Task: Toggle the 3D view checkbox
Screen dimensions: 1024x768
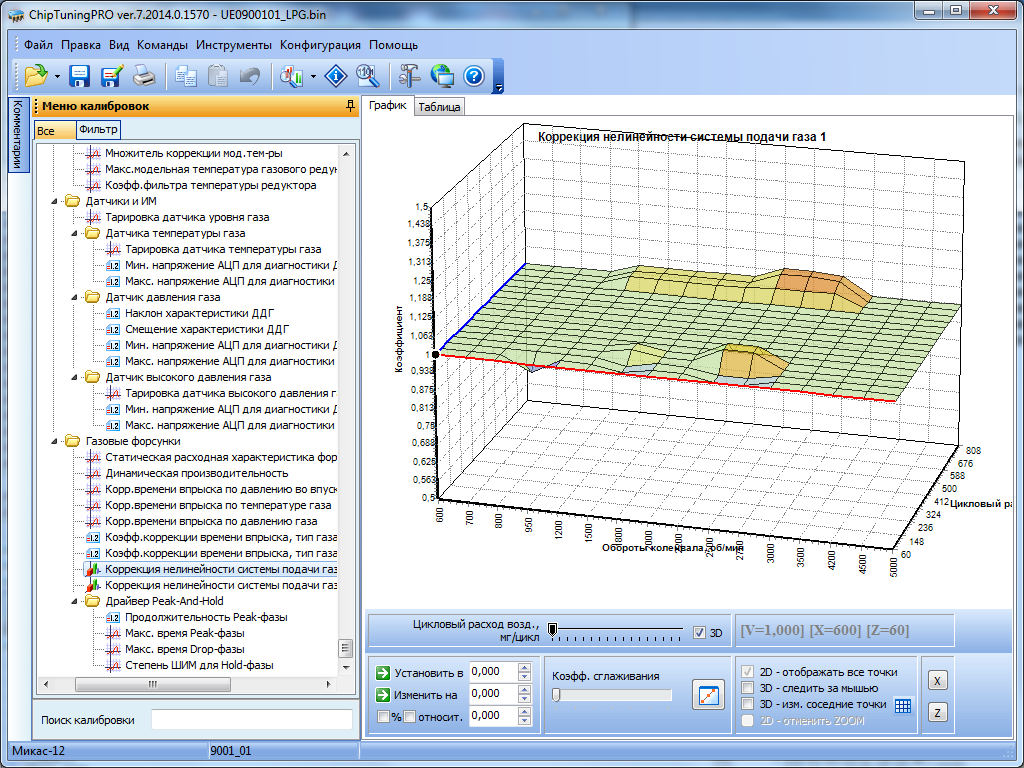Action: click(x=700, y=632)
